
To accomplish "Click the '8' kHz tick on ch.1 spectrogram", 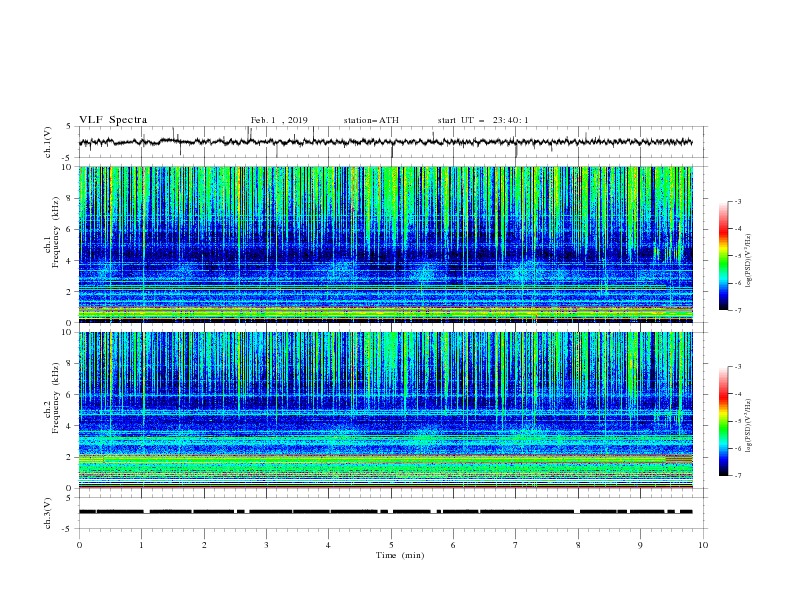I will [70, 198].
